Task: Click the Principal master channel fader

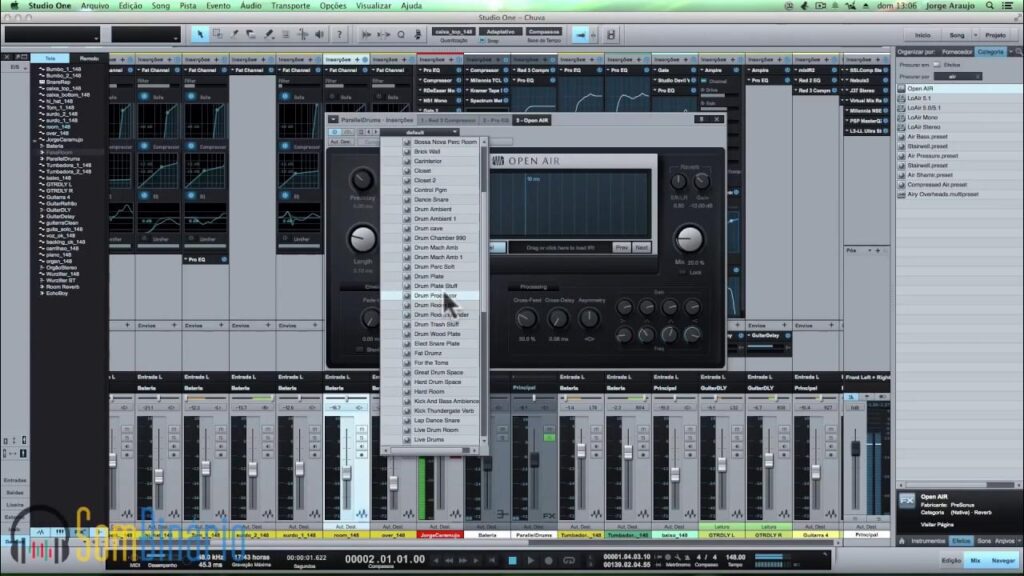Action: (855, 449)
